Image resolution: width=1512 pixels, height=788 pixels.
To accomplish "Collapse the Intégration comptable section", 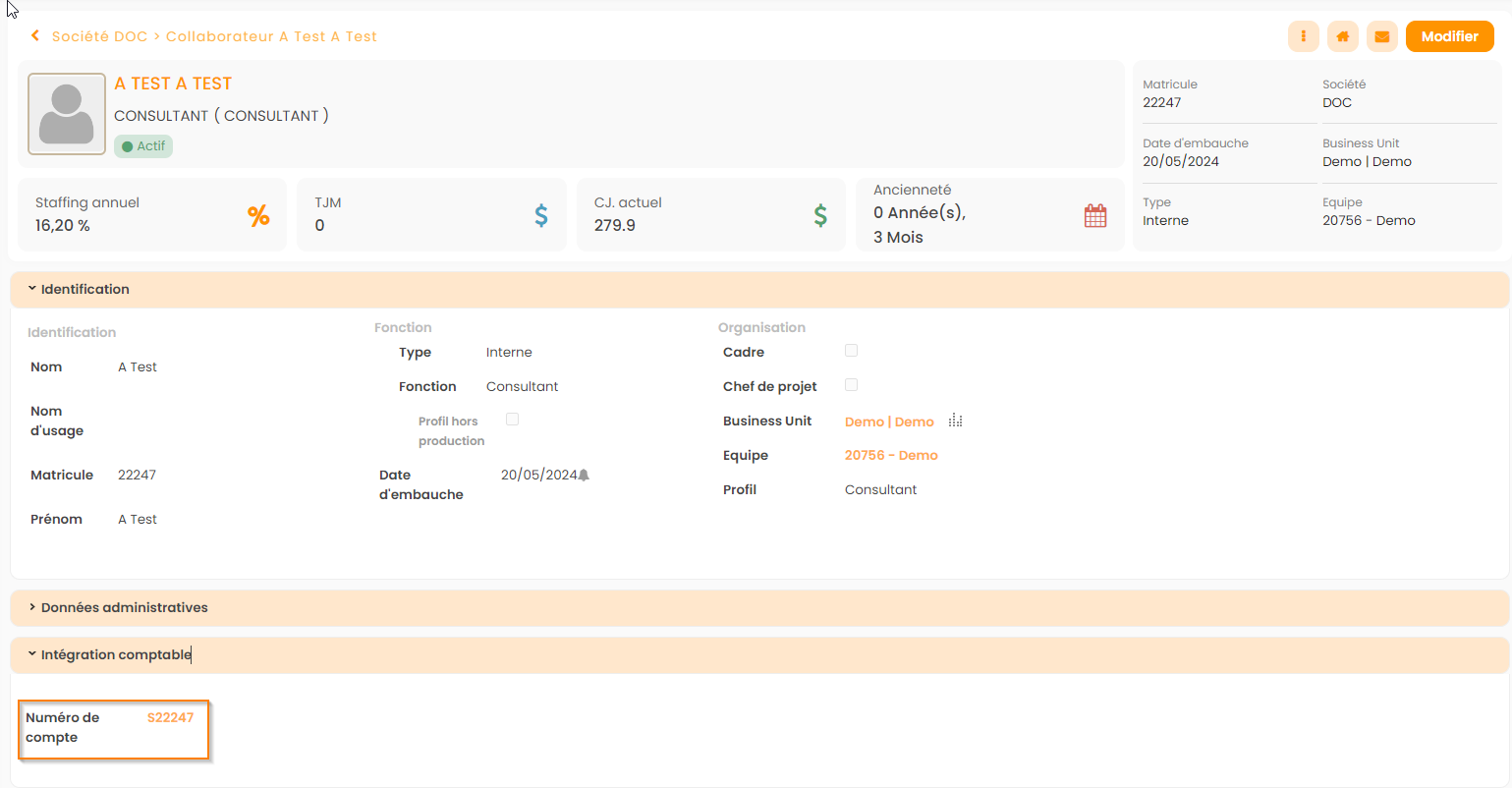I will point(115,654).
